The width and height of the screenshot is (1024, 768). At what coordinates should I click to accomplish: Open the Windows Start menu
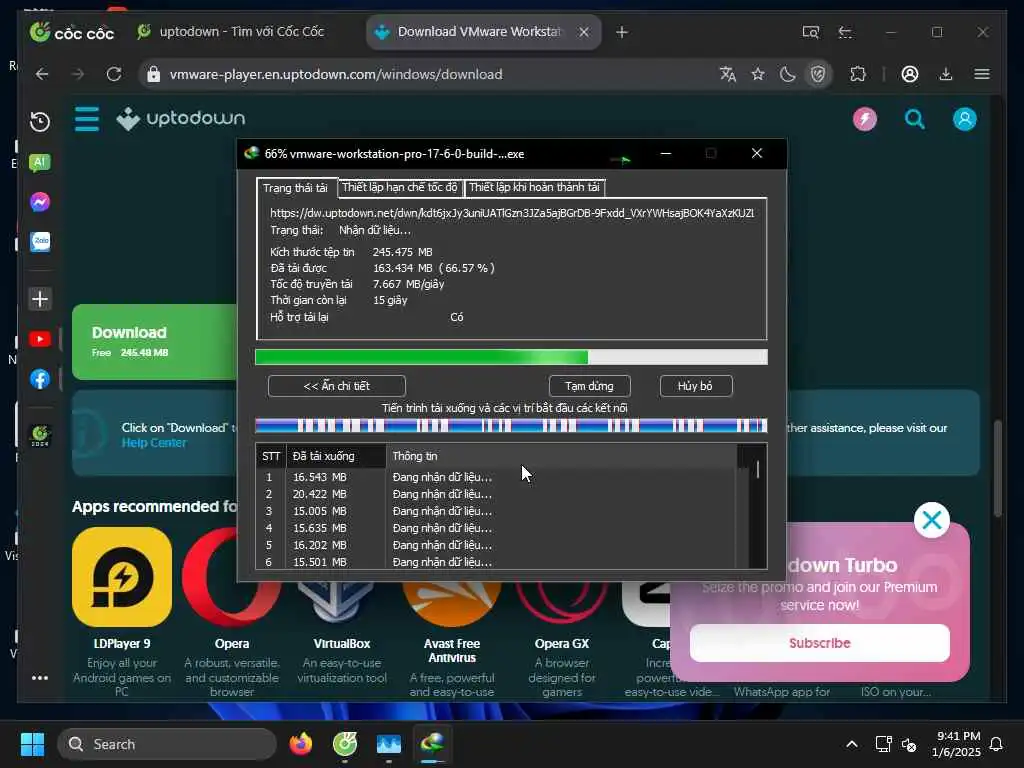coord(32,744)
